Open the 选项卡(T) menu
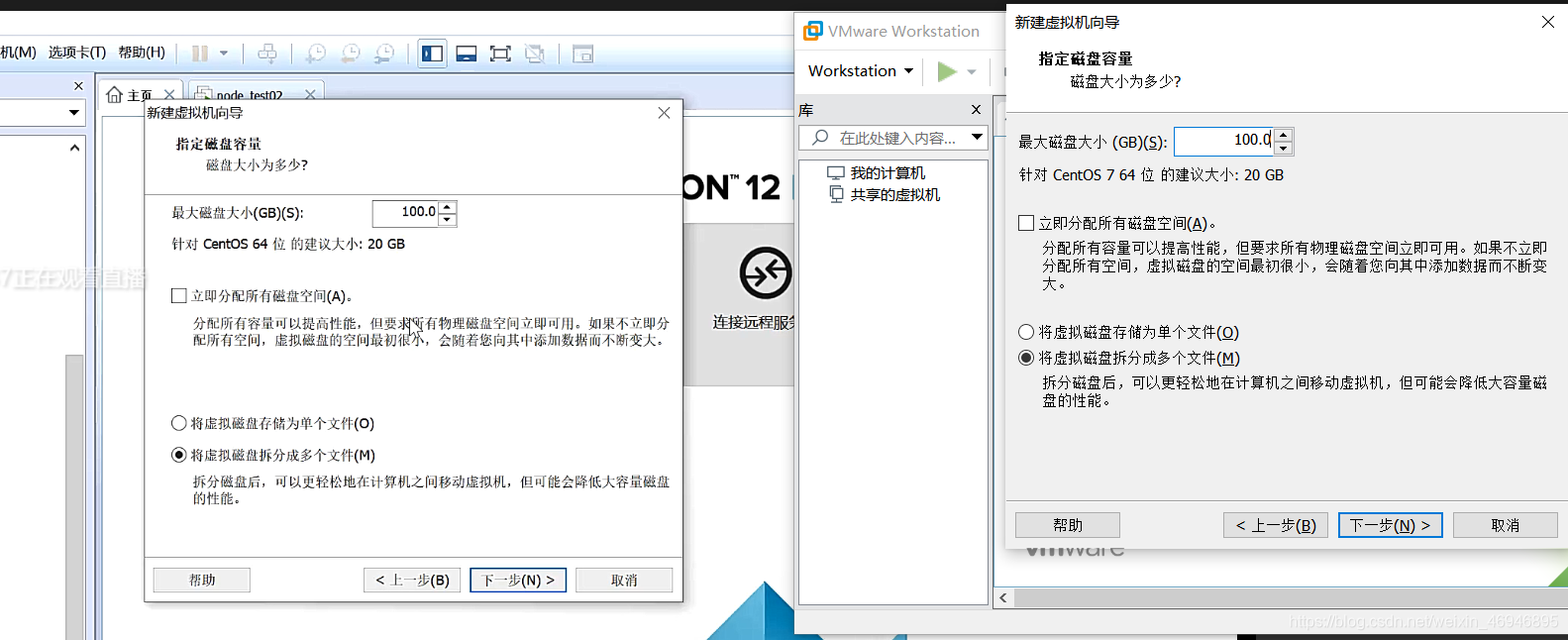Viewport: 1568px width, 640px height. point(77,53)
